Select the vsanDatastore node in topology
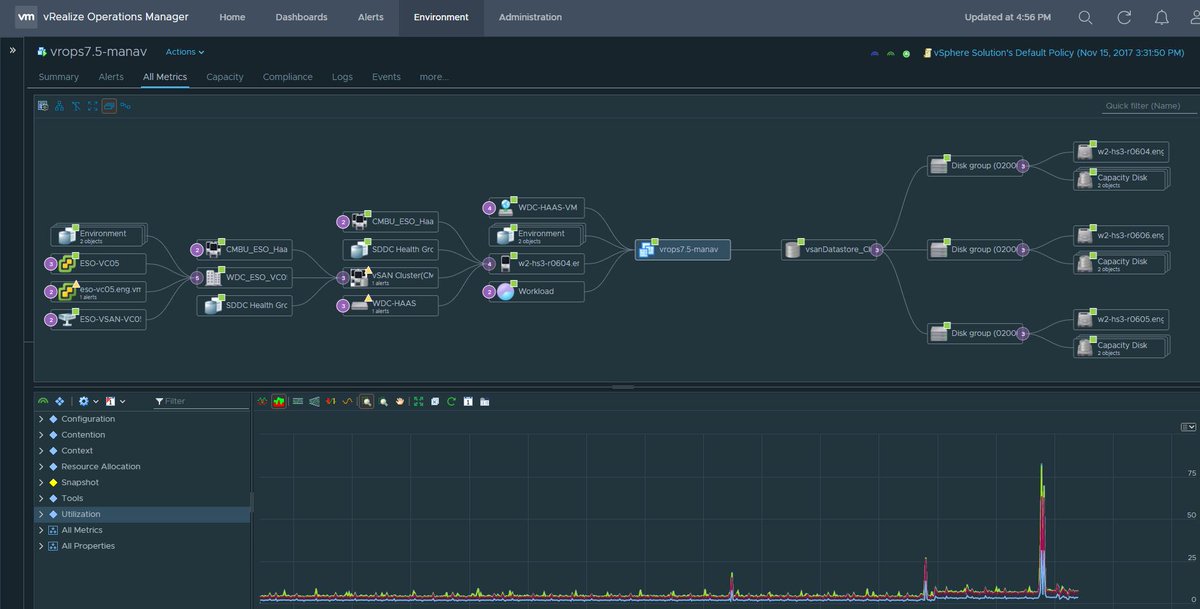 coord(829,250)
